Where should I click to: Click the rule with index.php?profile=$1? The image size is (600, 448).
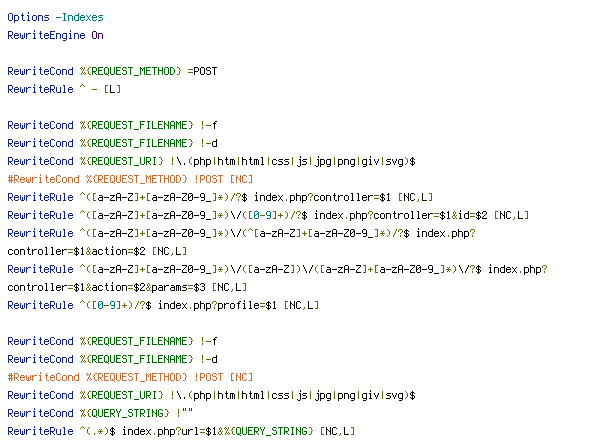pos(163,305)
